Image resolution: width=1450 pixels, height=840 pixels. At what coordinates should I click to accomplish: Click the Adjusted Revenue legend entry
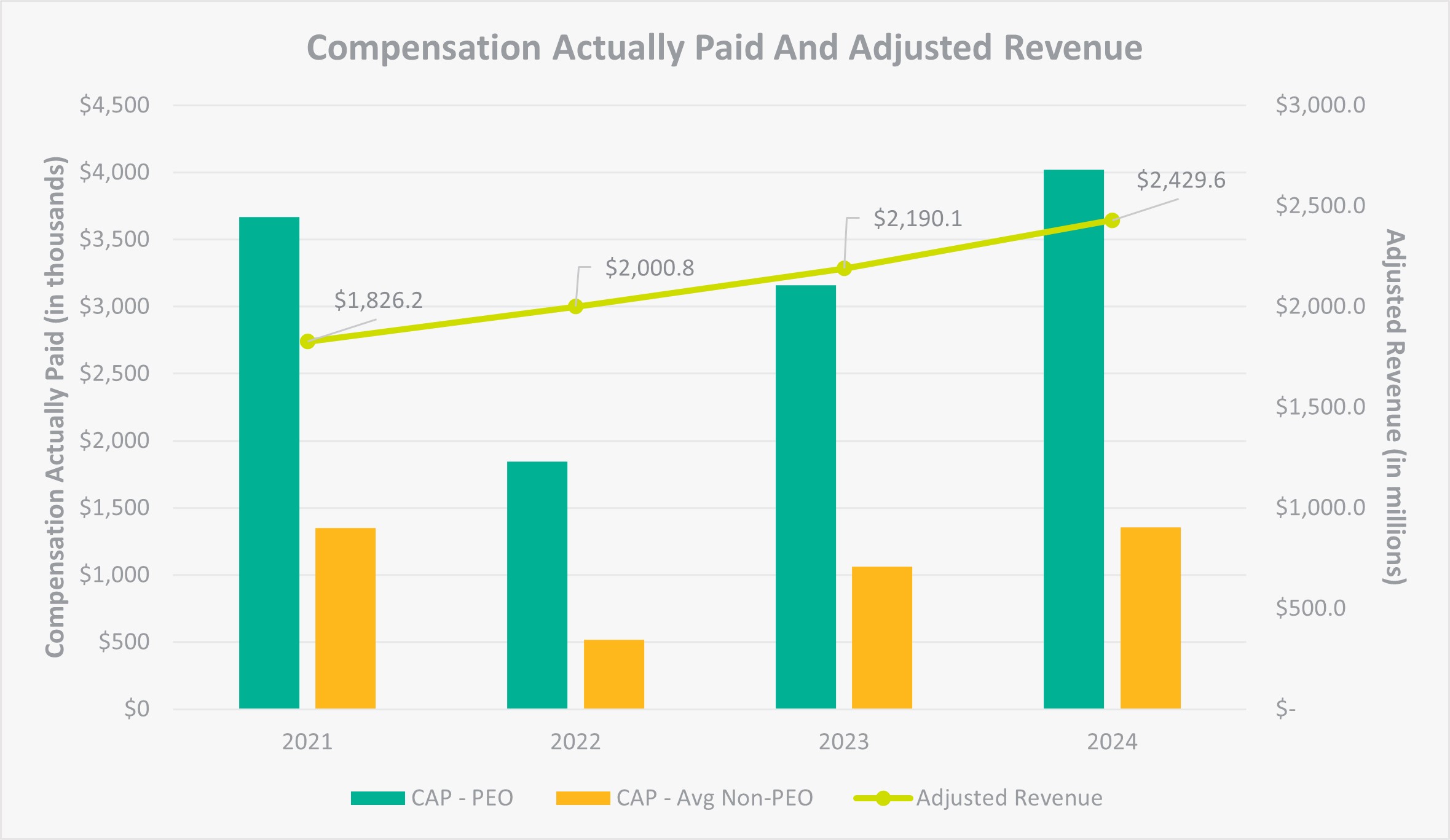click(1009, 798)
